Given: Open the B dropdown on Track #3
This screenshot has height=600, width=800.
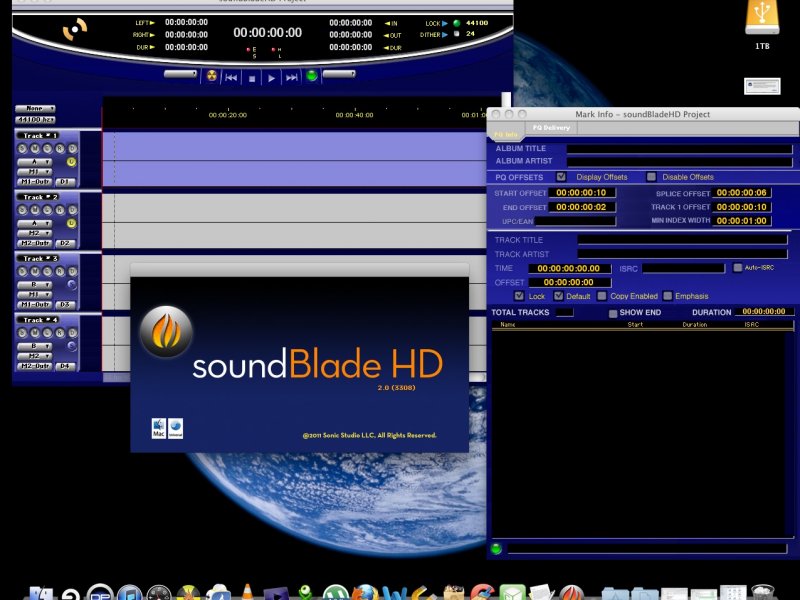Looking at the screenshot, I should (x=35, y=285).
